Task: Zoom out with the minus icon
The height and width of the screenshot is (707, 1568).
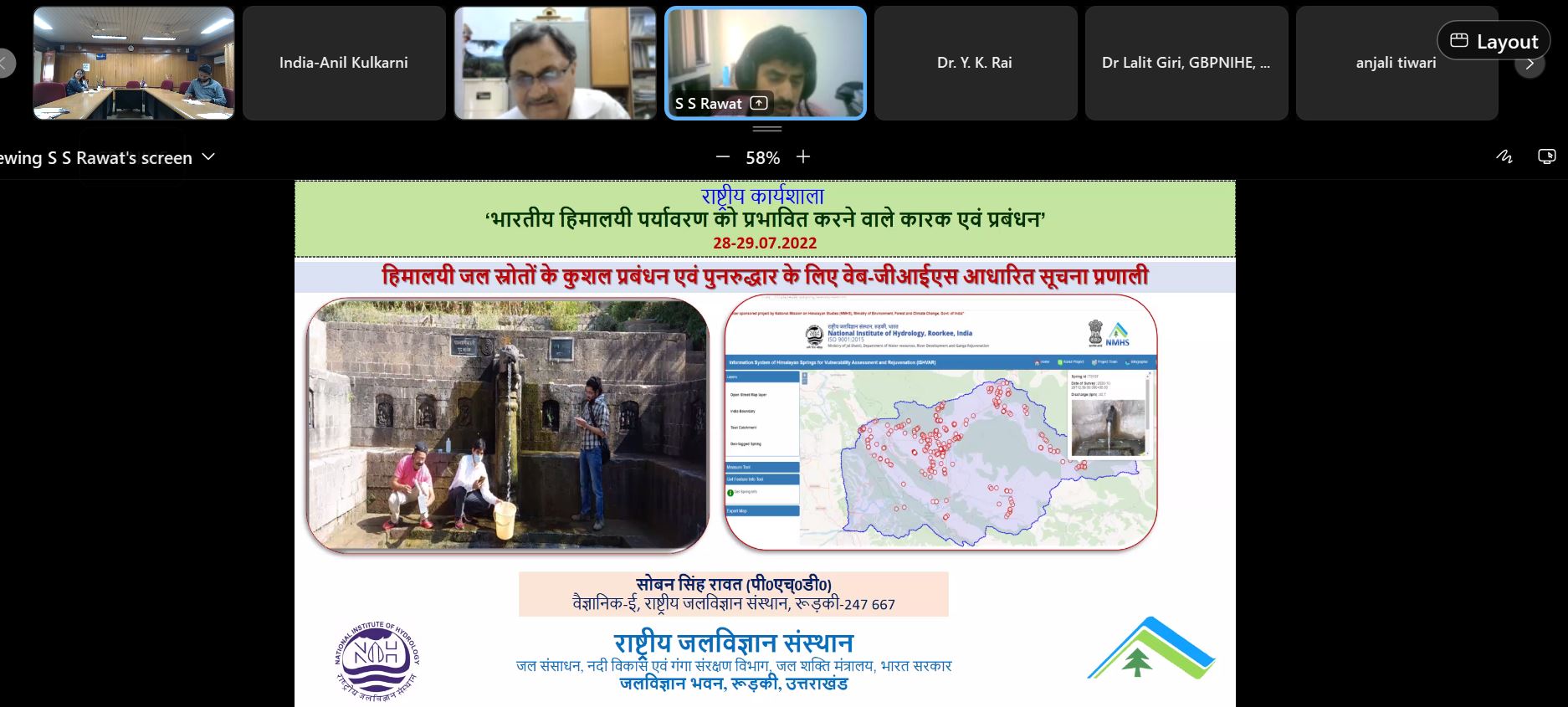Action: click(723, 157)
